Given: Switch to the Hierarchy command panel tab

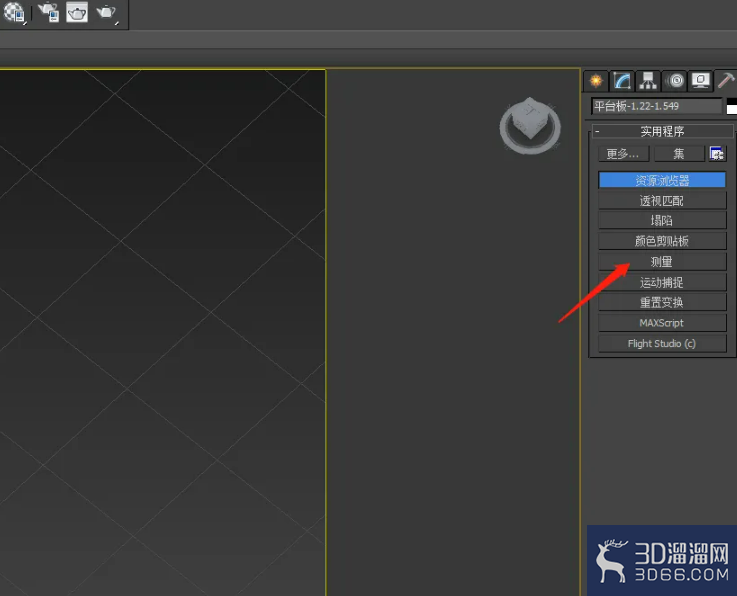Looking at the screenshot, I should tap(648, 81).
